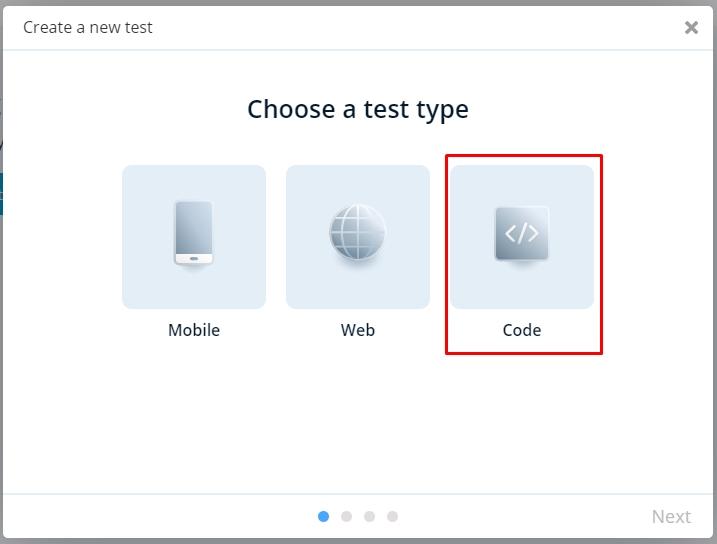Jump to the fourth step dot
Viewport: 717px width, 544px height.
392,517
